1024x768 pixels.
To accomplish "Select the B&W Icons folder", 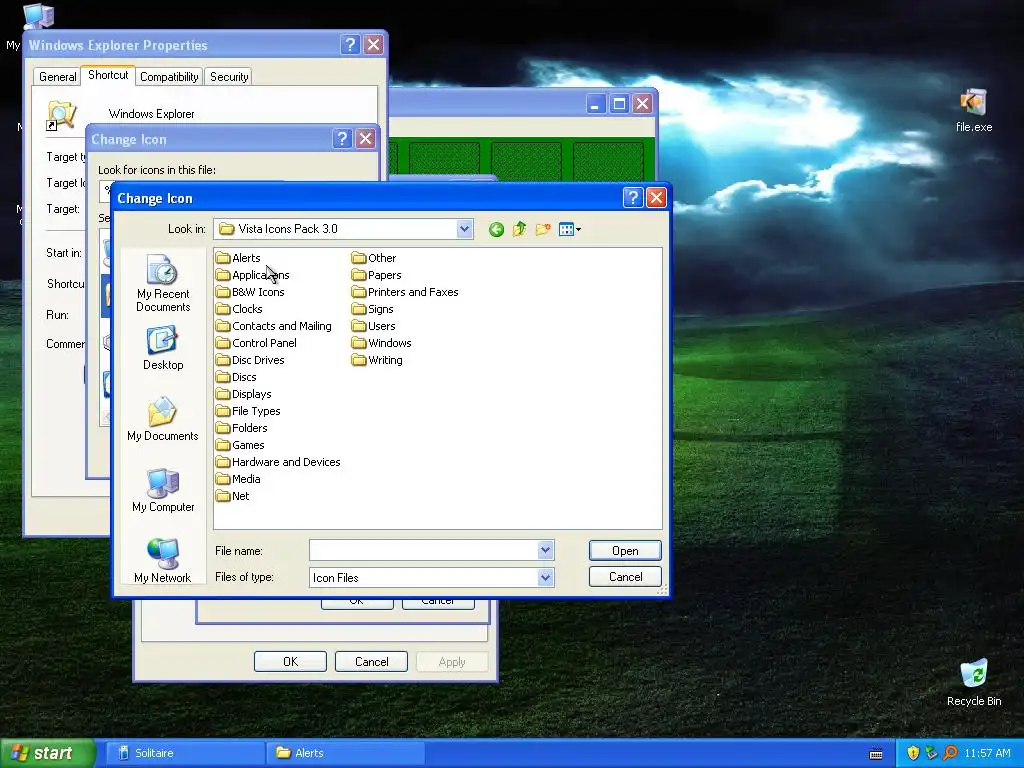I will click(250, 292).
